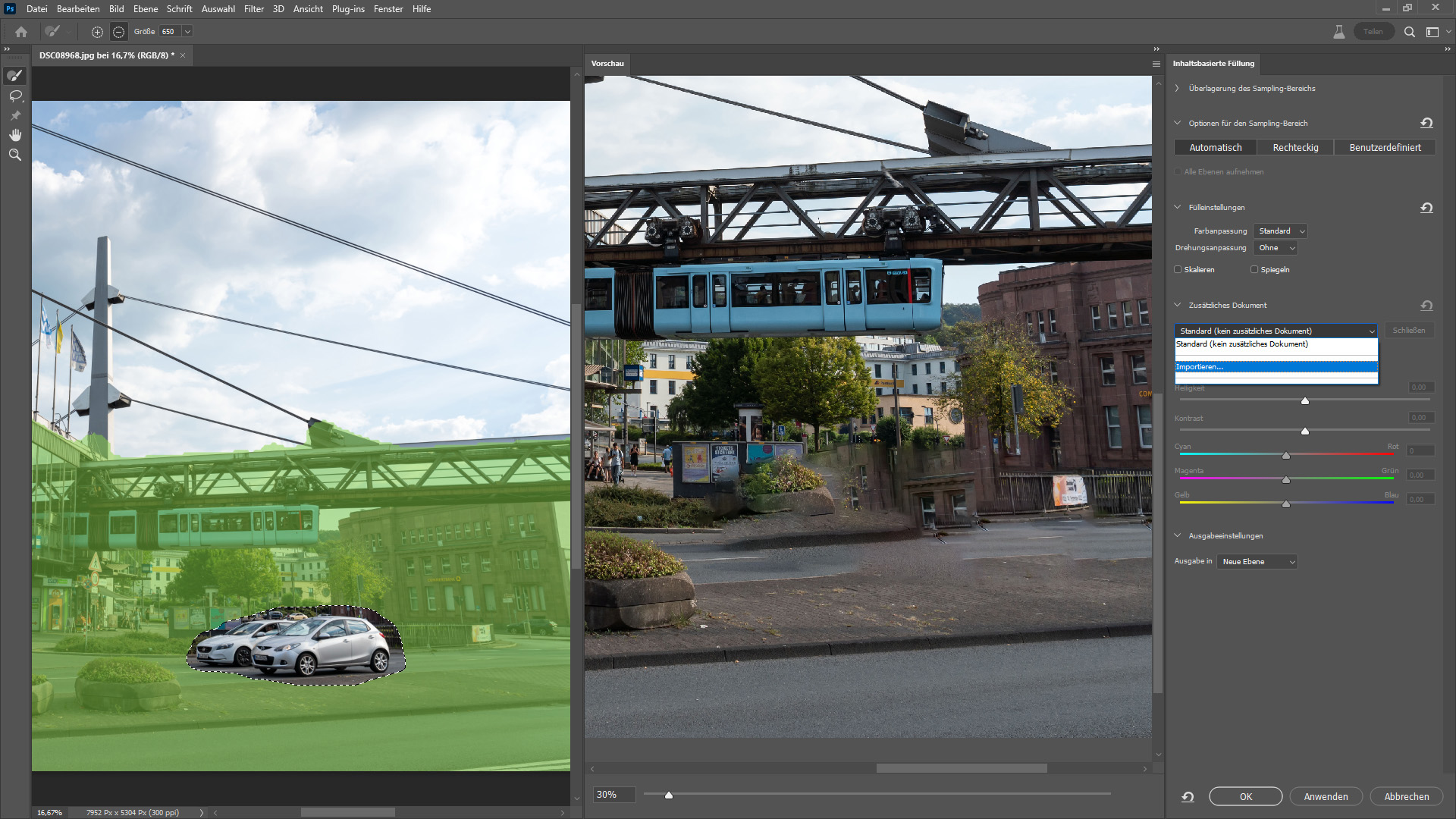Click the Home icon in the options bar
This screenshot has width=1456, height=819.
pos(21,31)
